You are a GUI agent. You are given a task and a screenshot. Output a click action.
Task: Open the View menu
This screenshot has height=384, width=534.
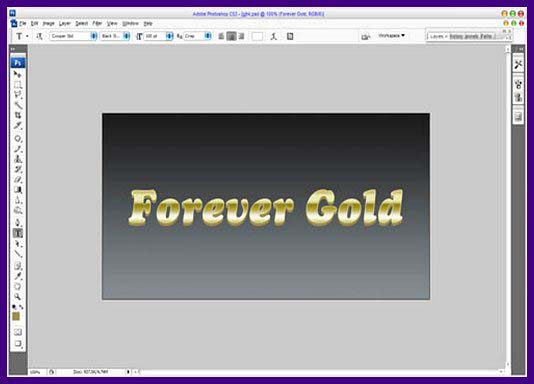click(x=112, y=23)
